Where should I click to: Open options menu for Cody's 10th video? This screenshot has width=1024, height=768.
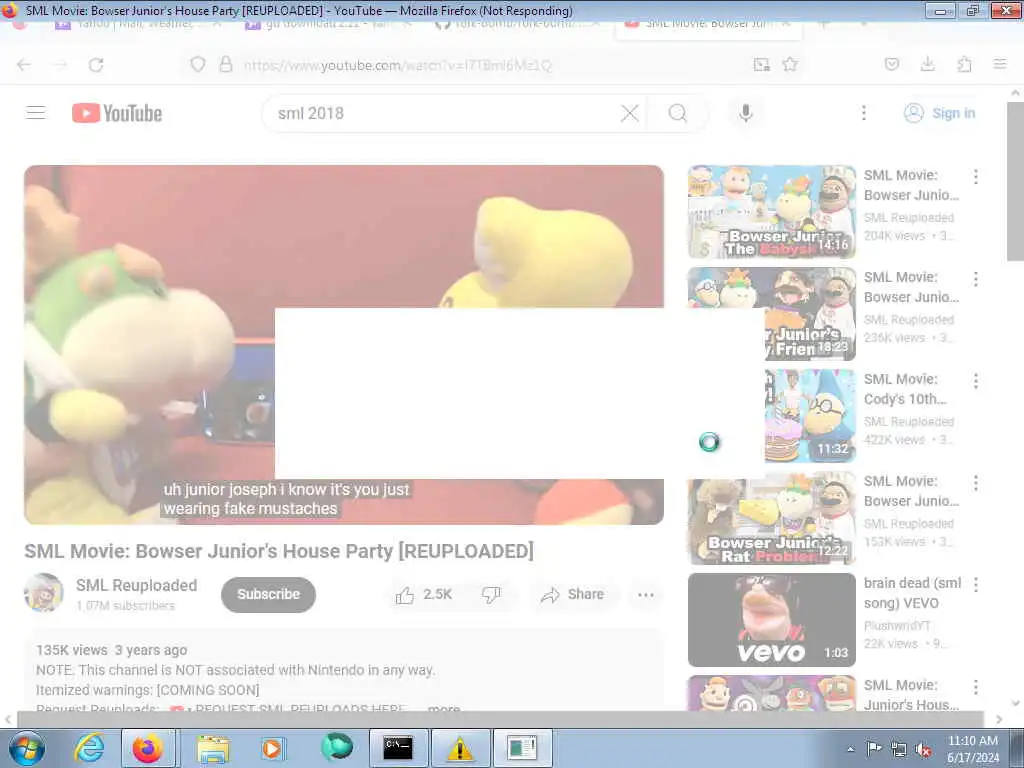click(x=976, y=381)
